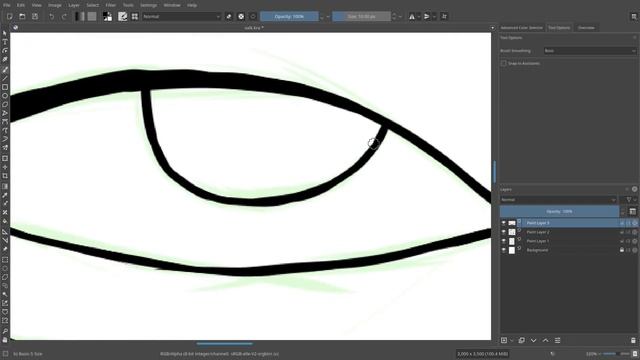The width and height of the screenshot is (640, 360).
Task: Open the Brush Smoothing dropdown
Action: (590, 51)
